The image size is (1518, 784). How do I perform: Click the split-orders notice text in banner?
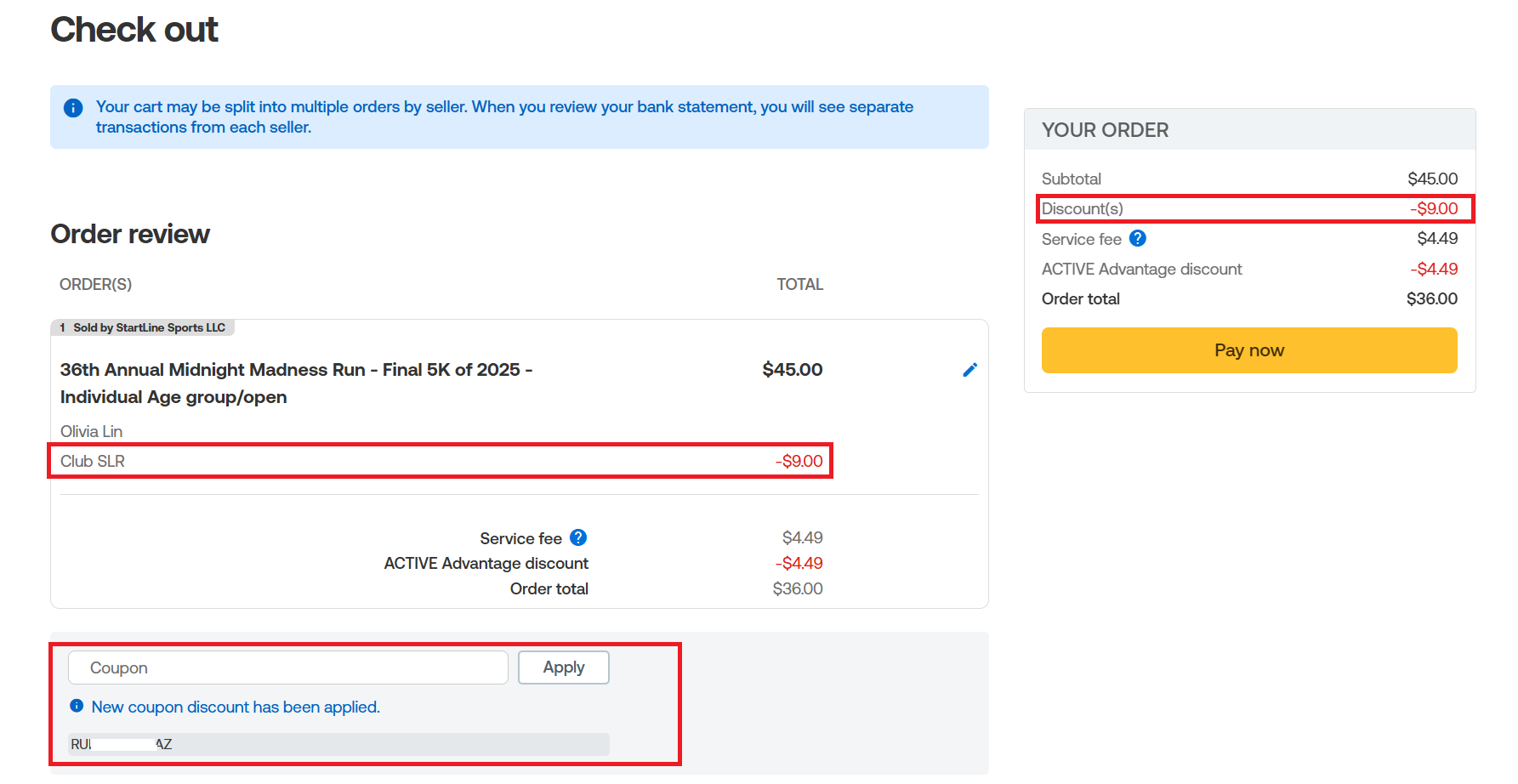[503, 116]
